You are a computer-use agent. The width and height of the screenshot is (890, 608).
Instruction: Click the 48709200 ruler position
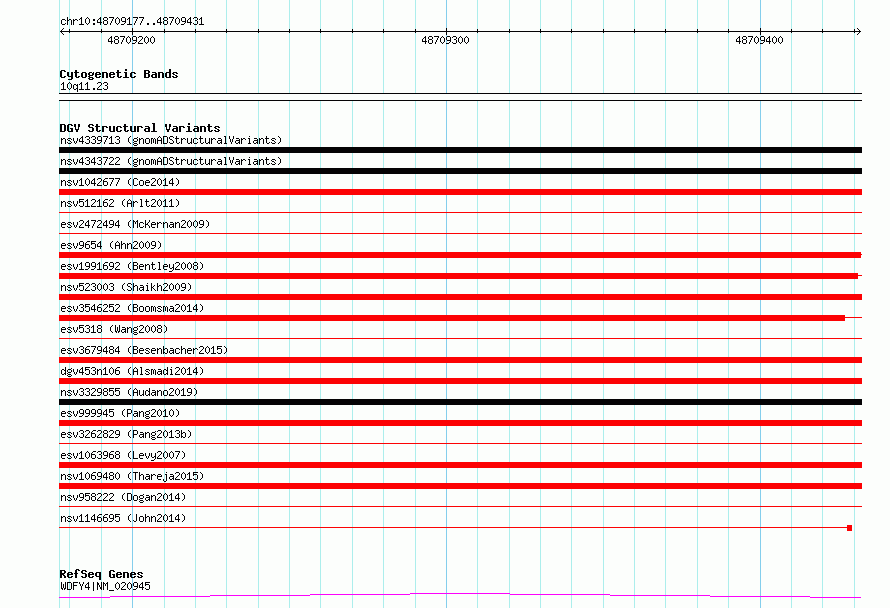click(x=131, y=40)
